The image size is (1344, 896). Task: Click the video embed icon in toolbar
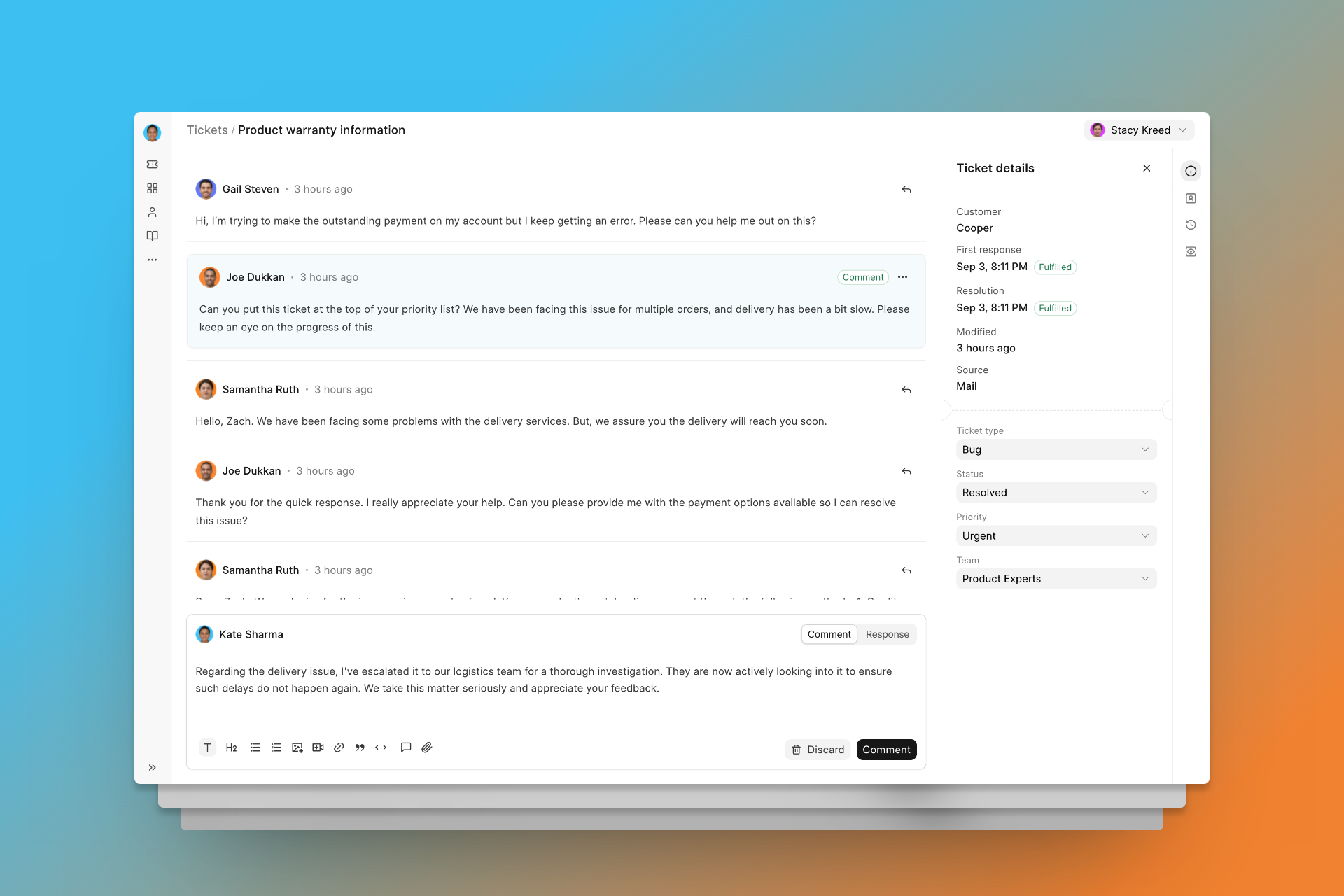[318, 747]
